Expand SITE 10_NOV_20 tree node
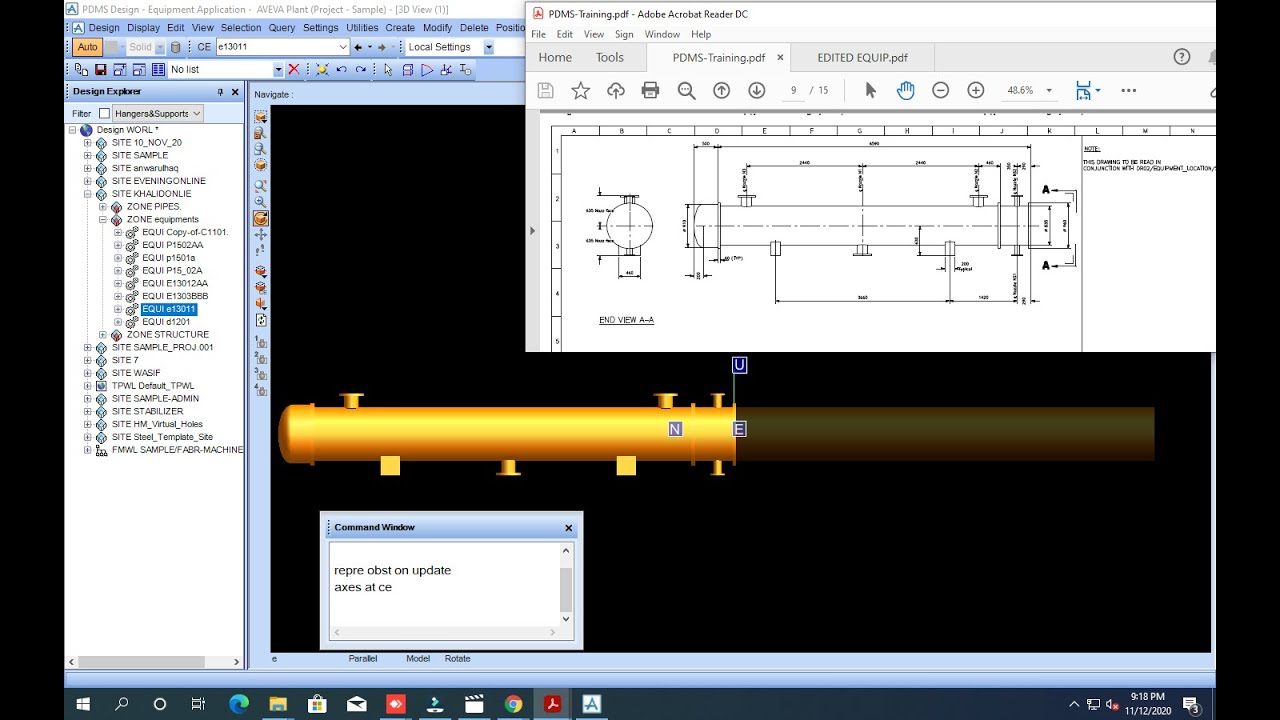This screenshot has width=1280, height=720. coord(87,143)
